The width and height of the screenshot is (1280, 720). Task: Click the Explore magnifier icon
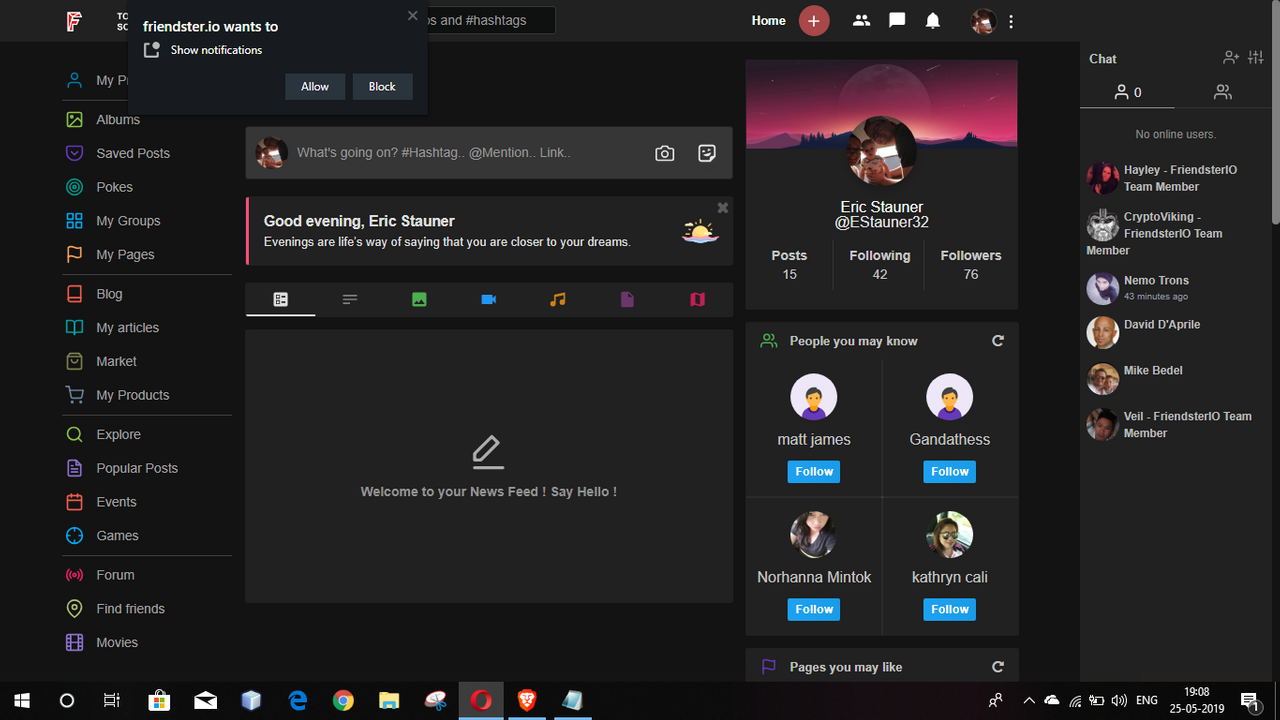click(x=74, y=435)
